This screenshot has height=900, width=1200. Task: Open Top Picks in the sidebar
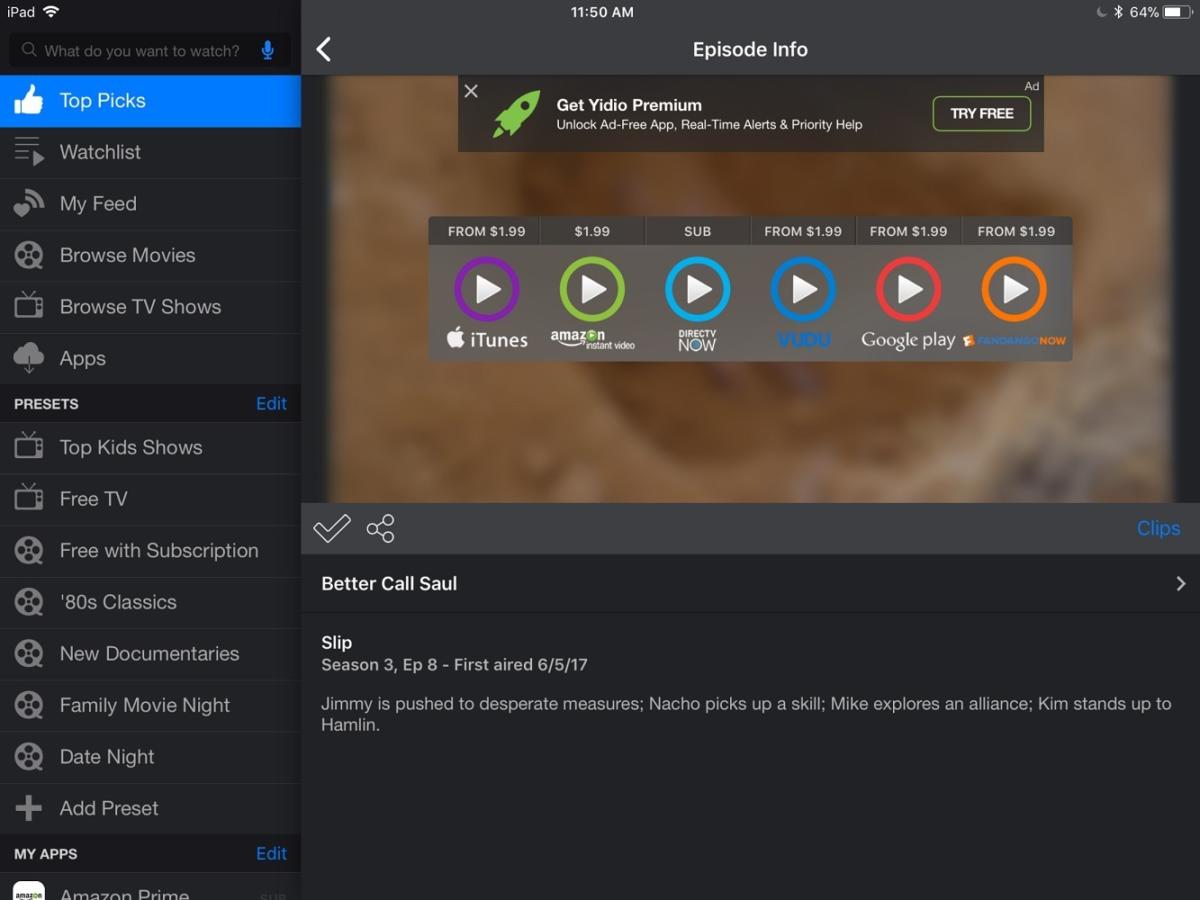150,101
